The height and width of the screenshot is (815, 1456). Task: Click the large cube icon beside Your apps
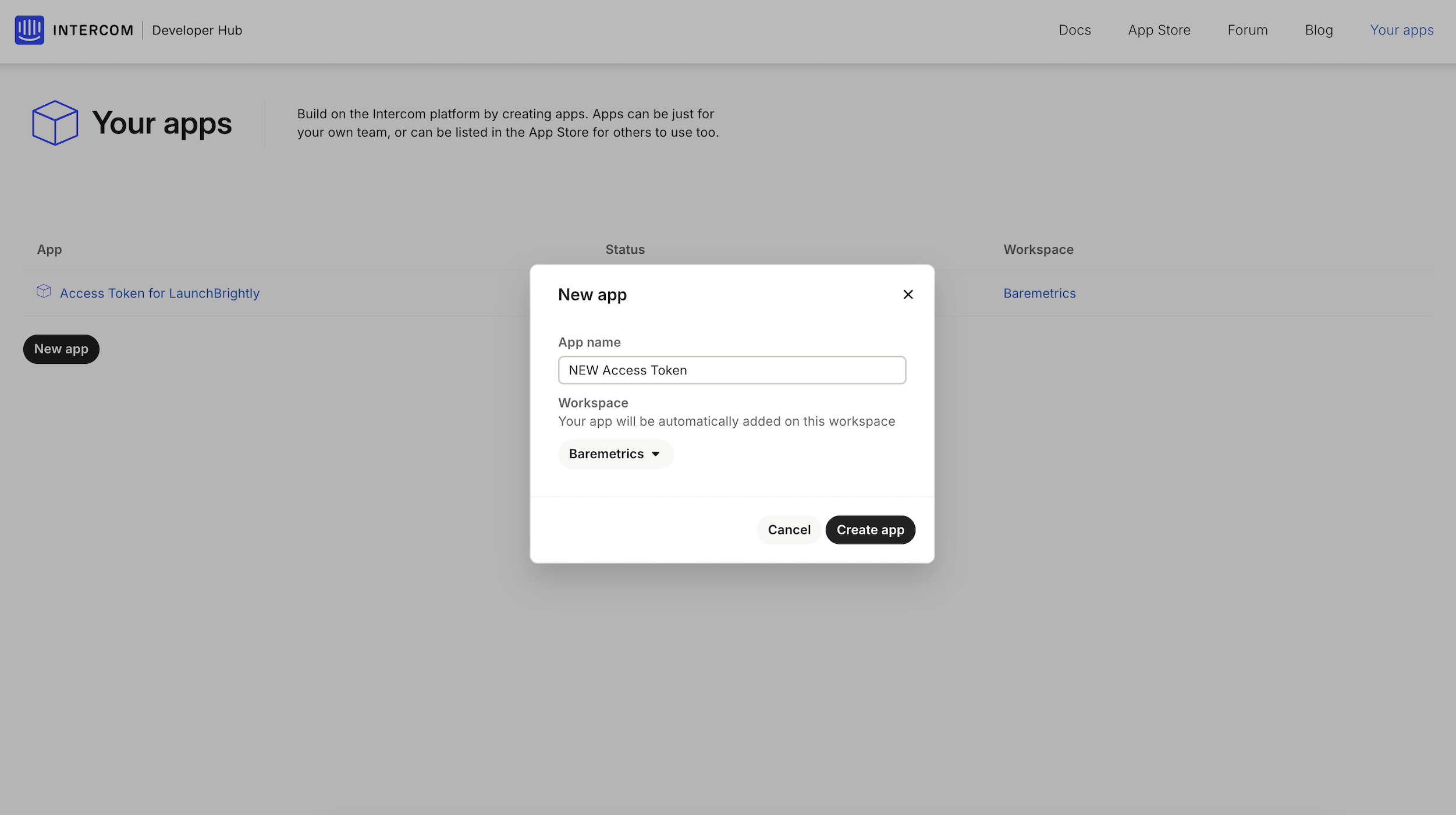[x=55, y=123]
